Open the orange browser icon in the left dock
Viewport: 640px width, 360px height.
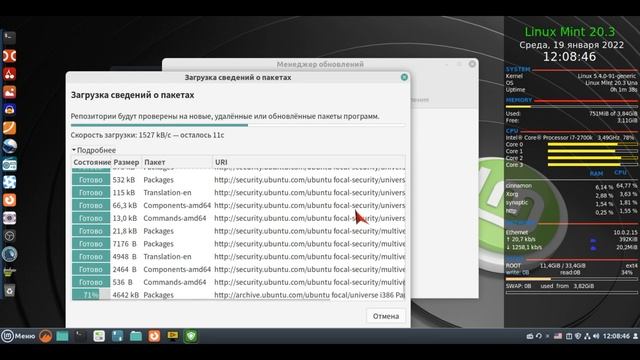[9, 200]
